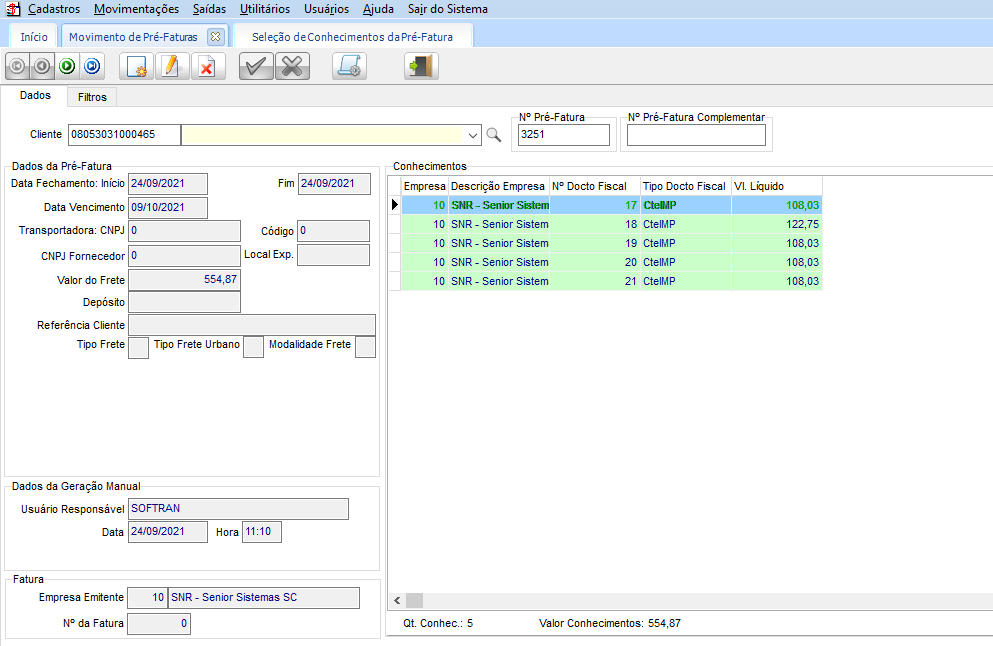
Task: Click the next record green arrow
Action: click(67, 67)
